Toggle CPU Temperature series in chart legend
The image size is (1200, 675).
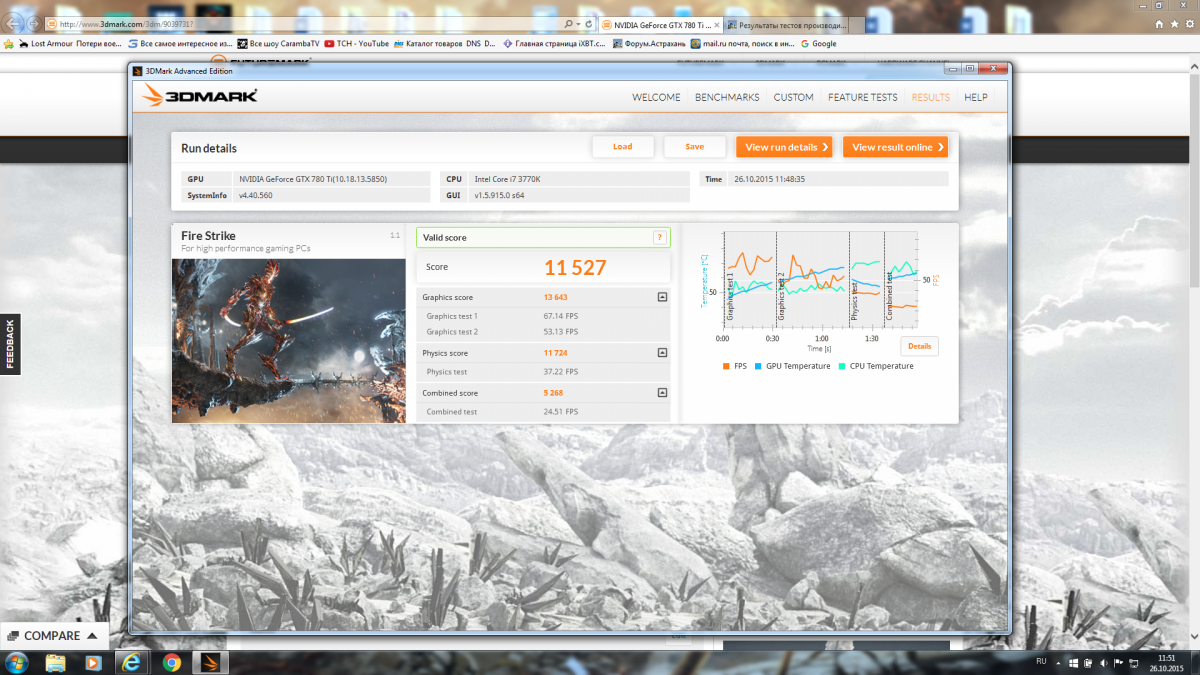pyautogui.click(x=875, y=366)
